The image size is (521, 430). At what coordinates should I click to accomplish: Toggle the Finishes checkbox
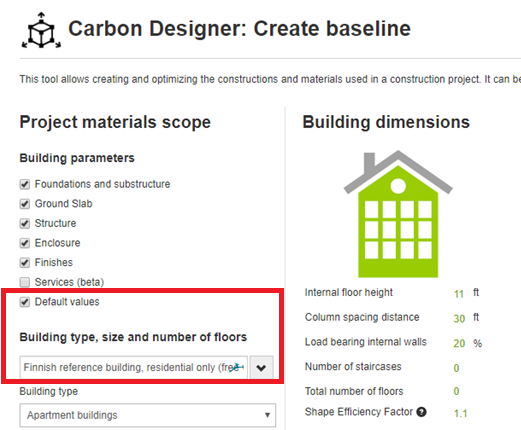click(x=25, y=263)
